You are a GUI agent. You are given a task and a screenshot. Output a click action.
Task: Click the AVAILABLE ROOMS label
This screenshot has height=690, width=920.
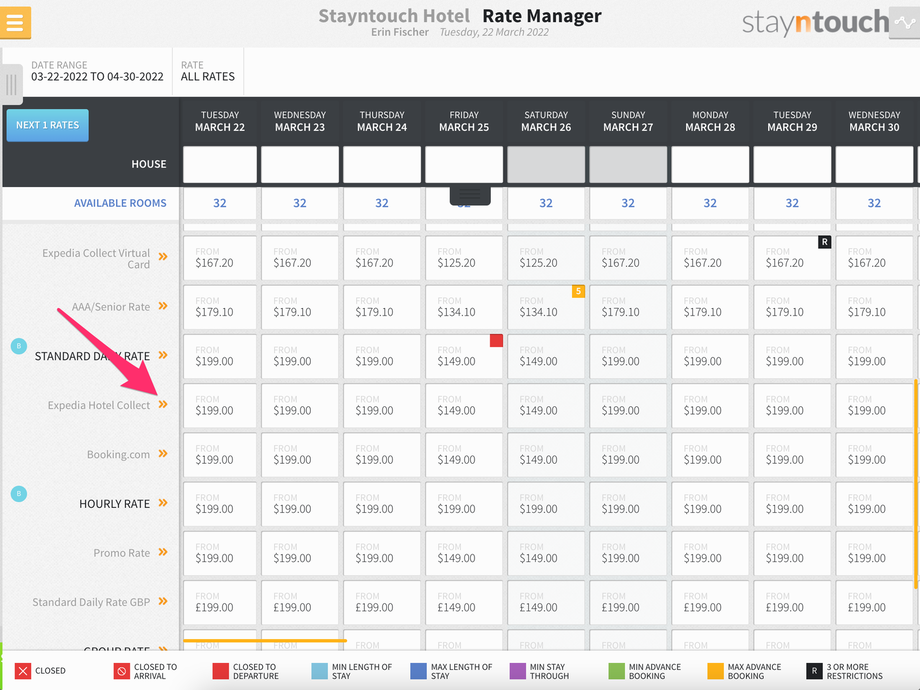[x=120, y=203]
